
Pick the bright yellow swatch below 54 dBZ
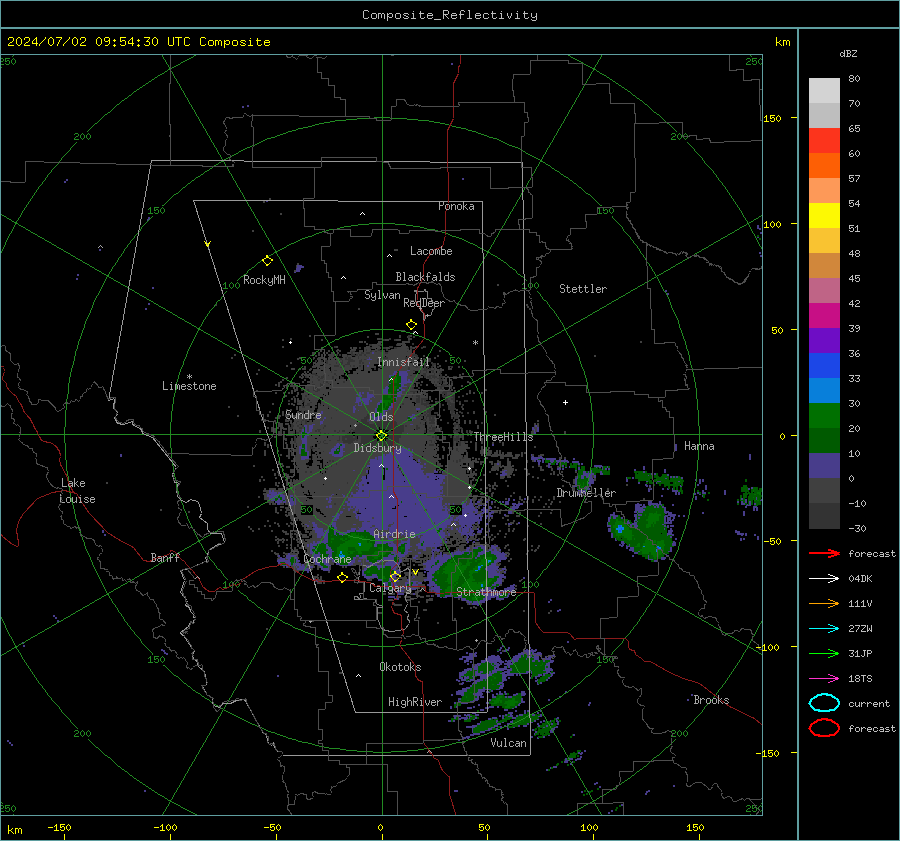824,216
